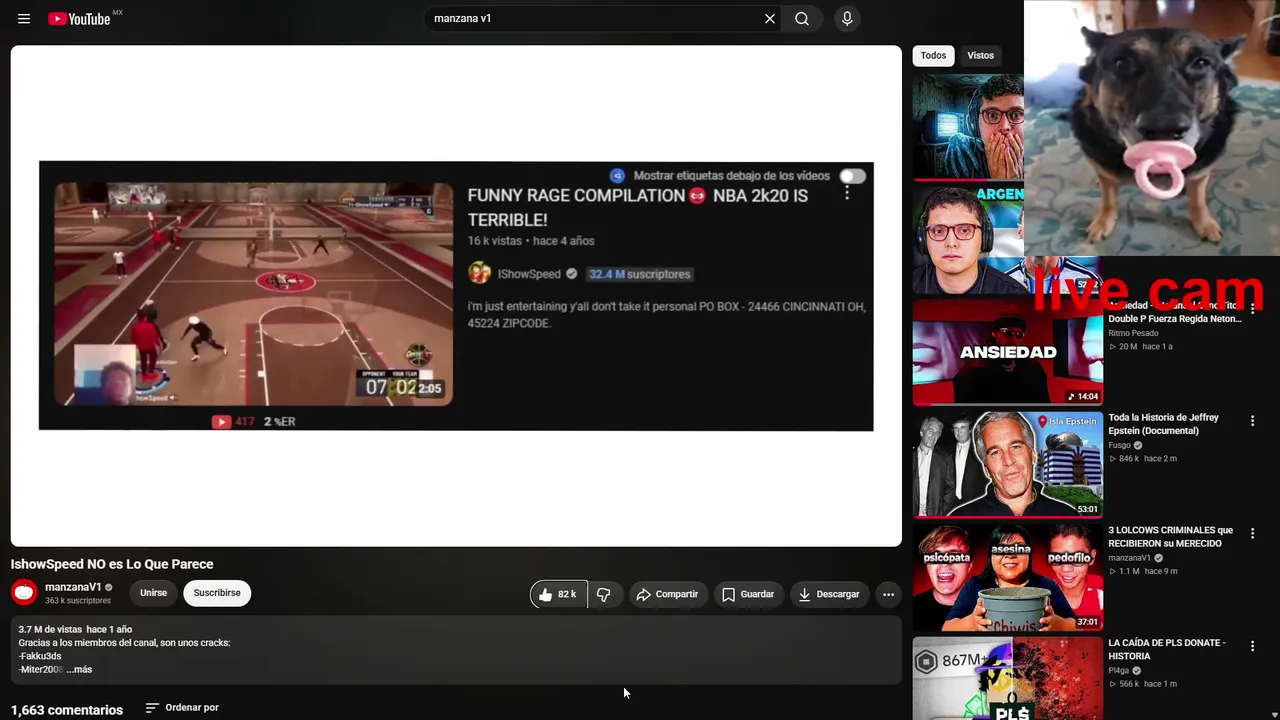
Task: Open options menu for LA CAÍDA DE PLS DONATE
Action: click(1252, 647)
